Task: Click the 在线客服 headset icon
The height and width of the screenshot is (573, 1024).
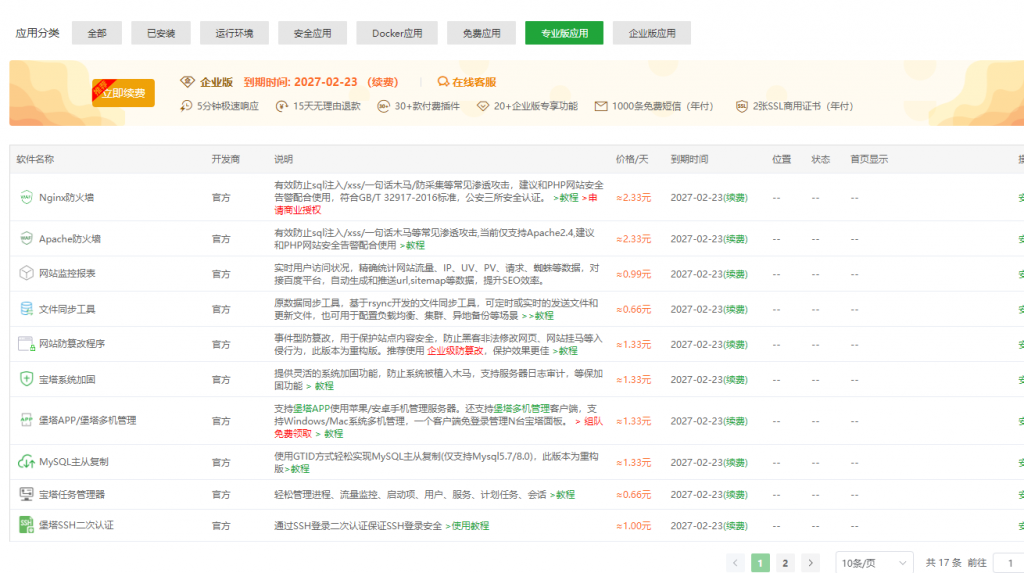Action: point(443,82)
